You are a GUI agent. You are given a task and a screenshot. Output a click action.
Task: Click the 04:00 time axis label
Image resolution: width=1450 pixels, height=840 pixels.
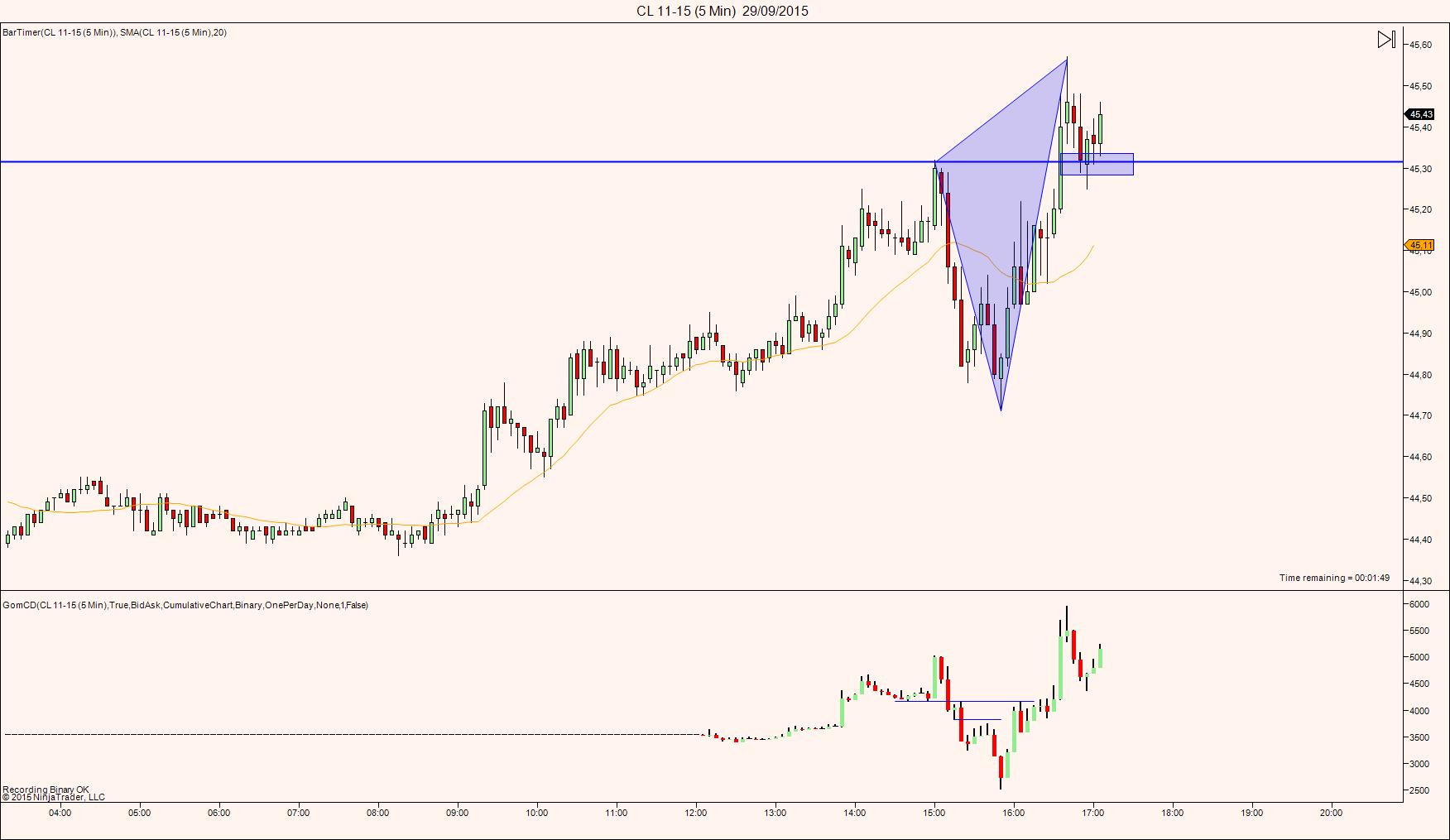(x=60, y=813)
